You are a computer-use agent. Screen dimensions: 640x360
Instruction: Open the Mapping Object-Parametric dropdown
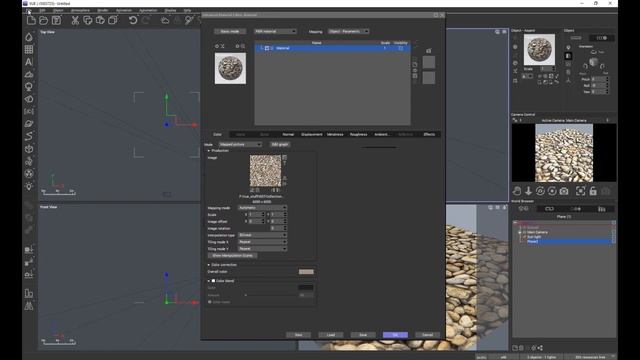coord(349,31)
